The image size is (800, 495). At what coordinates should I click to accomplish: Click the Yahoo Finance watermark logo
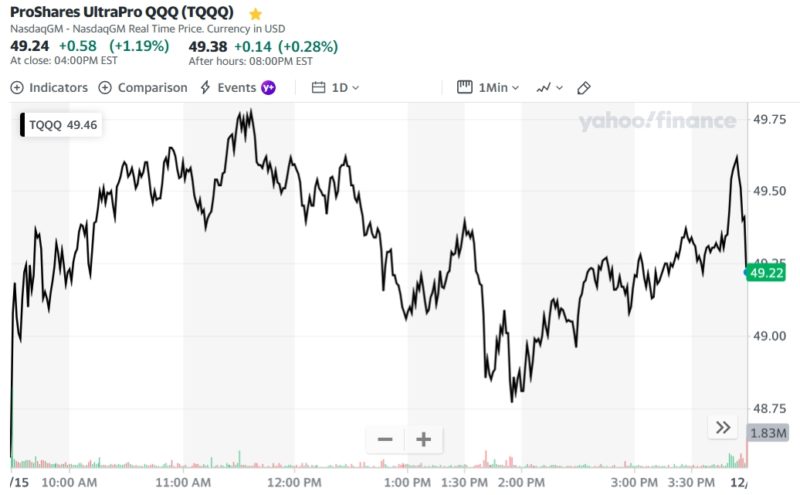click(x=656, y=122)
